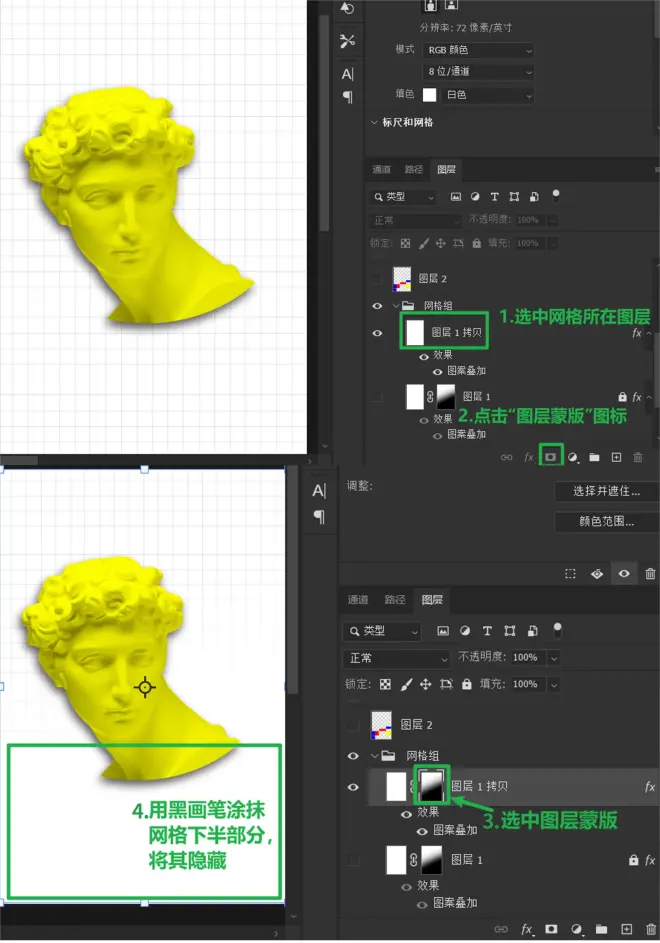This screenshot has width=660, height=943.
Task: Filter smart objects in upper Layers panel
Action: point(534,197)
